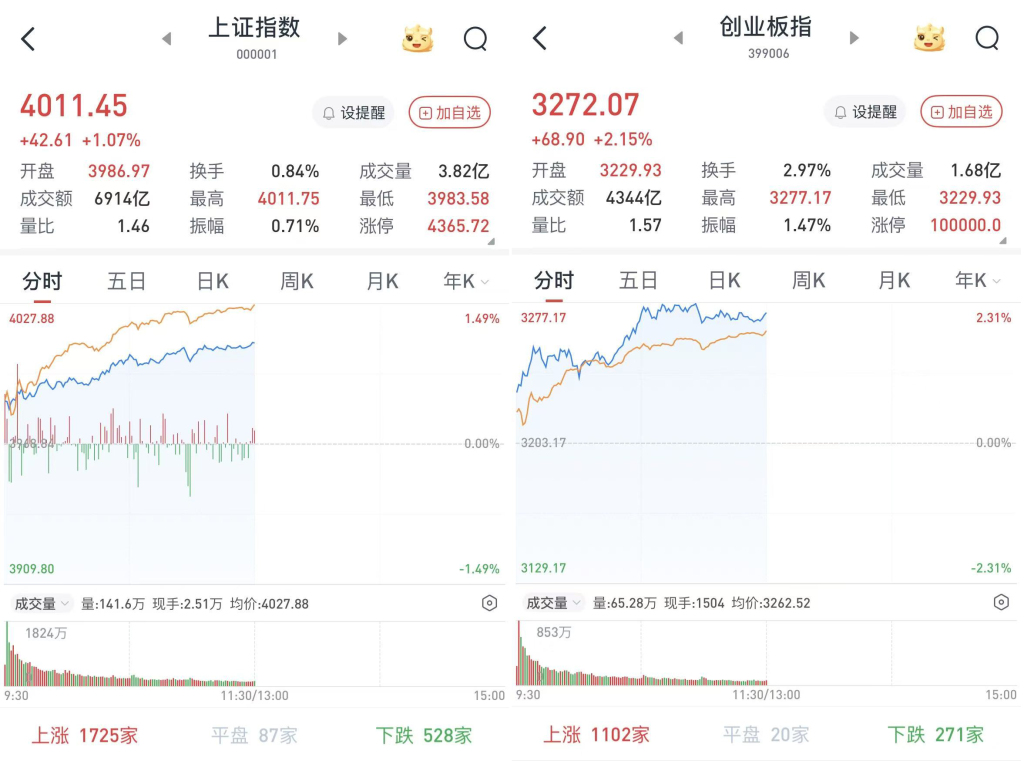Tap mascot icon beside 上证指数 title
Image resolution: width=1024 pixels, height=761 pixels.
coord(418,39)
